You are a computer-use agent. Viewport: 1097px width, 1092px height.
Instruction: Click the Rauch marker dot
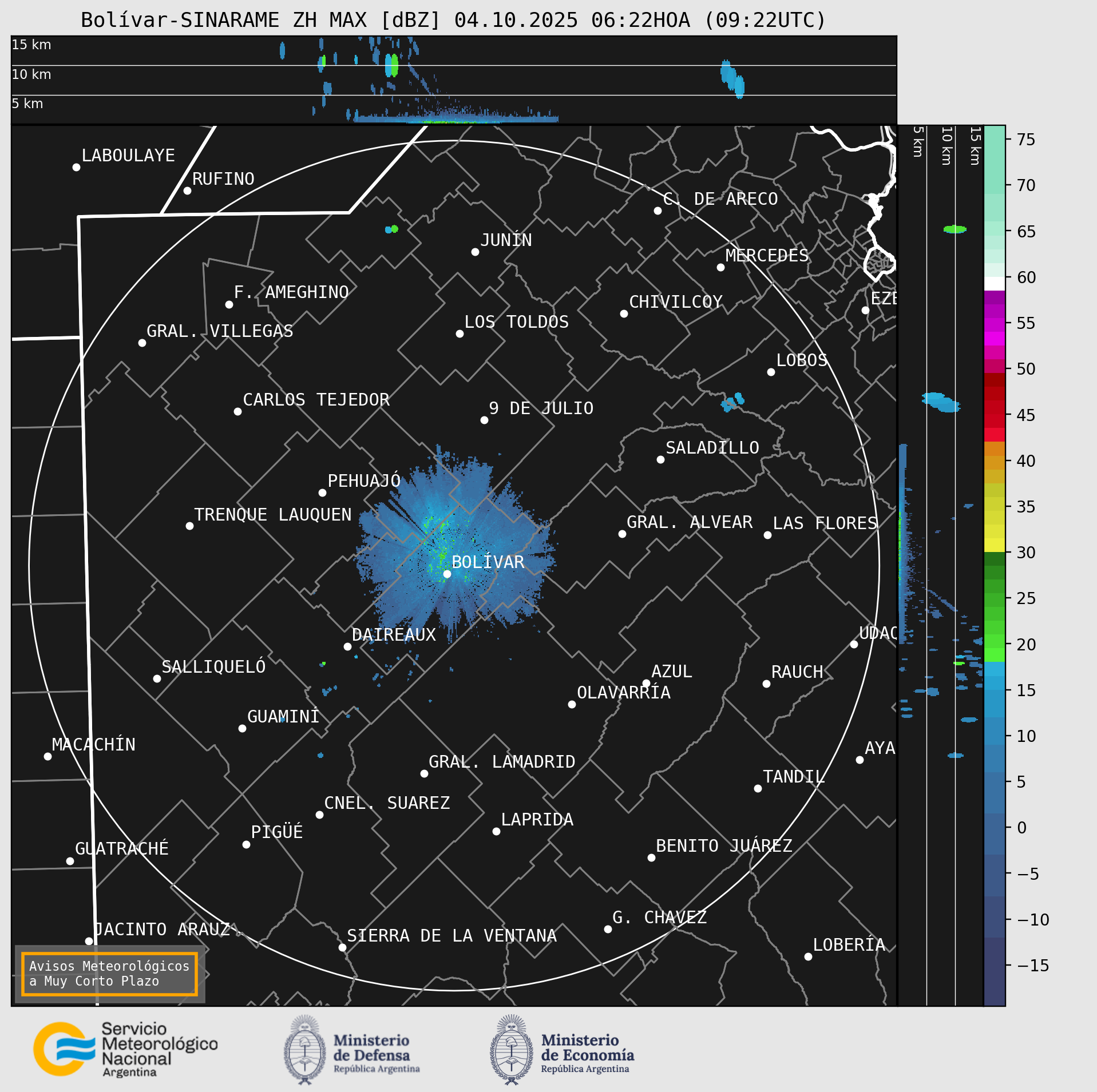[766, 684]
